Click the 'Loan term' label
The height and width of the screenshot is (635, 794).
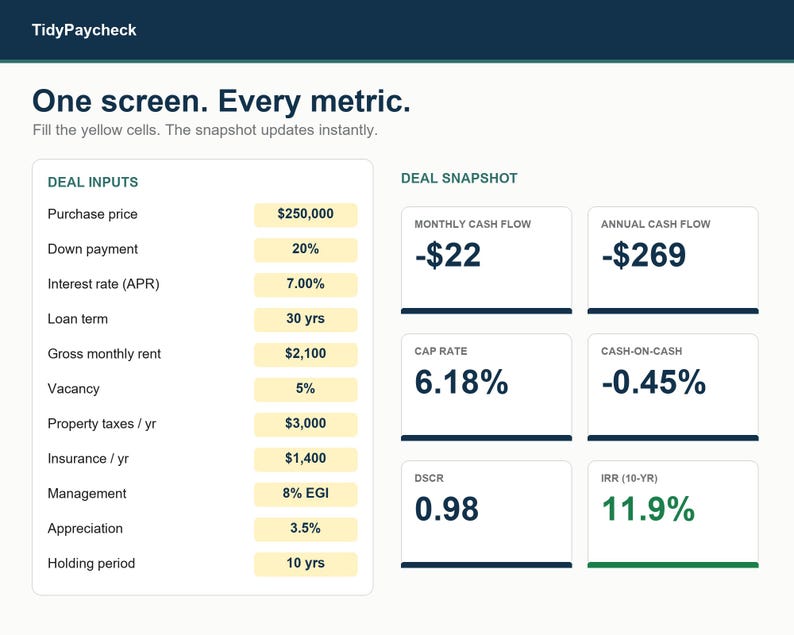(x=77, y=319)
